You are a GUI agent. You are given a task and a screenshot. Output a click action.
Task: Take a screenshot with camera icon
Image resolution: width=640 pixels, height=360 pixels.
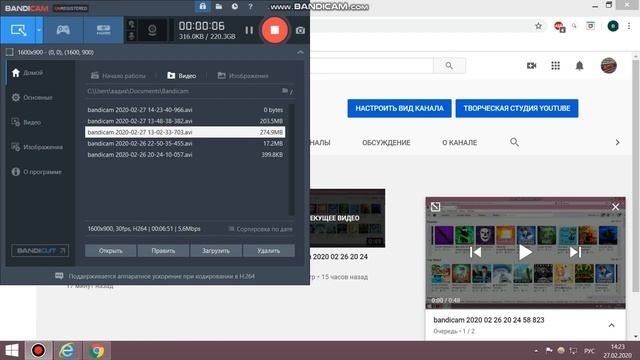pyautogui.click(x=300, y=30)
